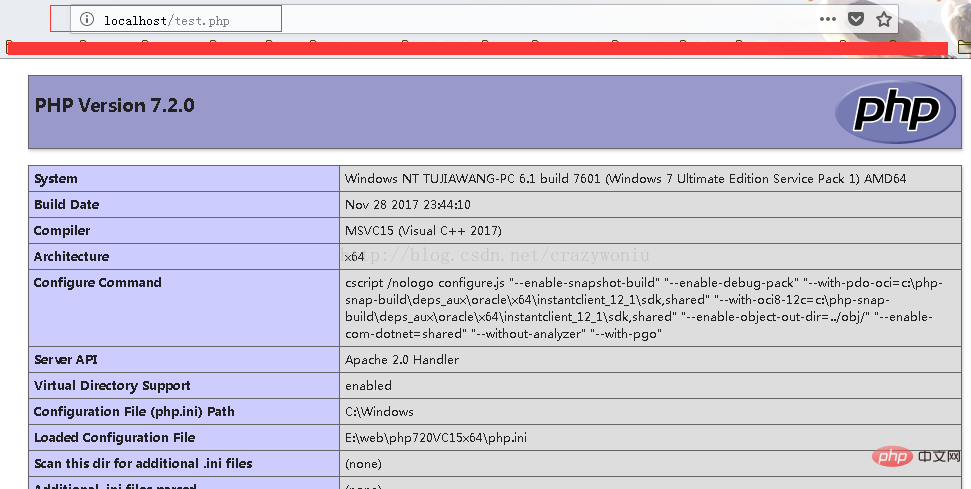Viewport: 971px width, 489px height.
Task: Select the C:\Windows configuration path value
Action: (379, 412)
